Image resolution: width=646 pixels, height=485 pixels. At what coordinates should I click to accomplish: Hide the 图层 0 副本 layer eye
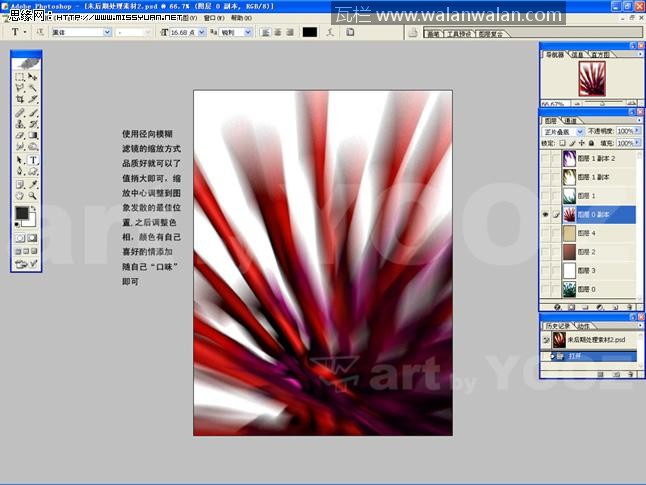pos(546,214)
